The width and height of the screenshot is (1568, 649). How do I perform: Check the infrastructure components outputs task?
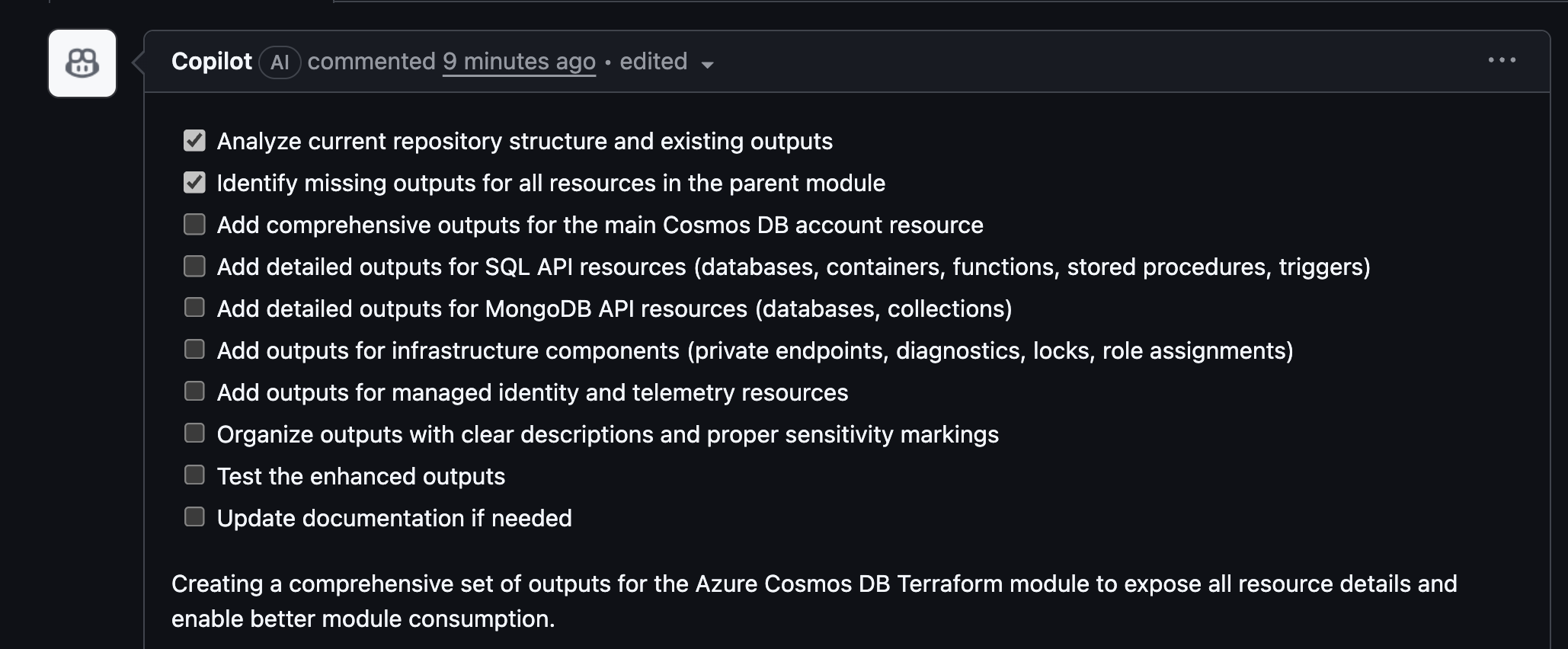[194, 349]
